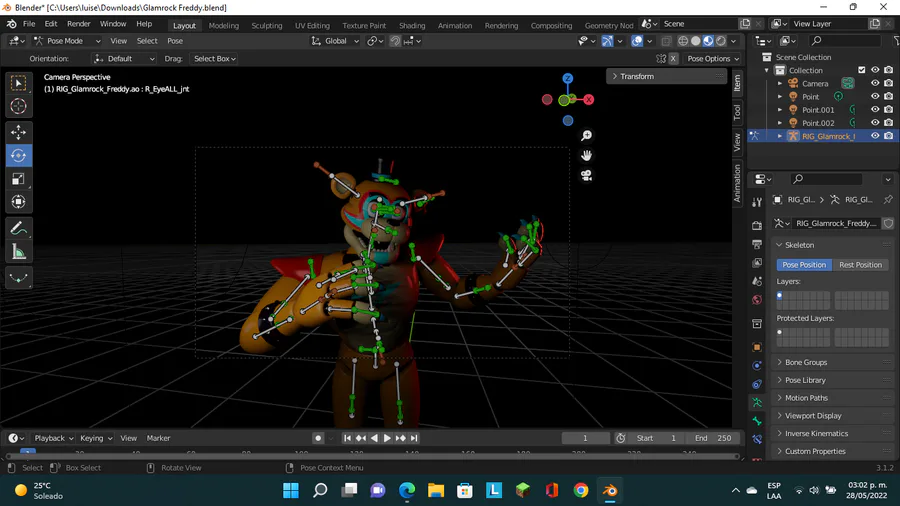Open the Playback popover
The width and height of the screenshot is (900, 506).
(x=53, y=438)
